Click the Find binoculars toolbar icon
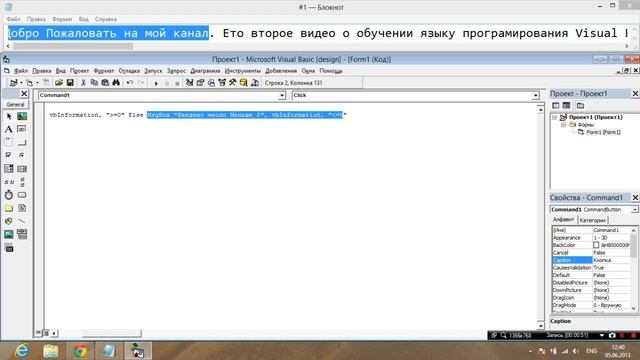 pyautogui.click(x=116, y=83)
